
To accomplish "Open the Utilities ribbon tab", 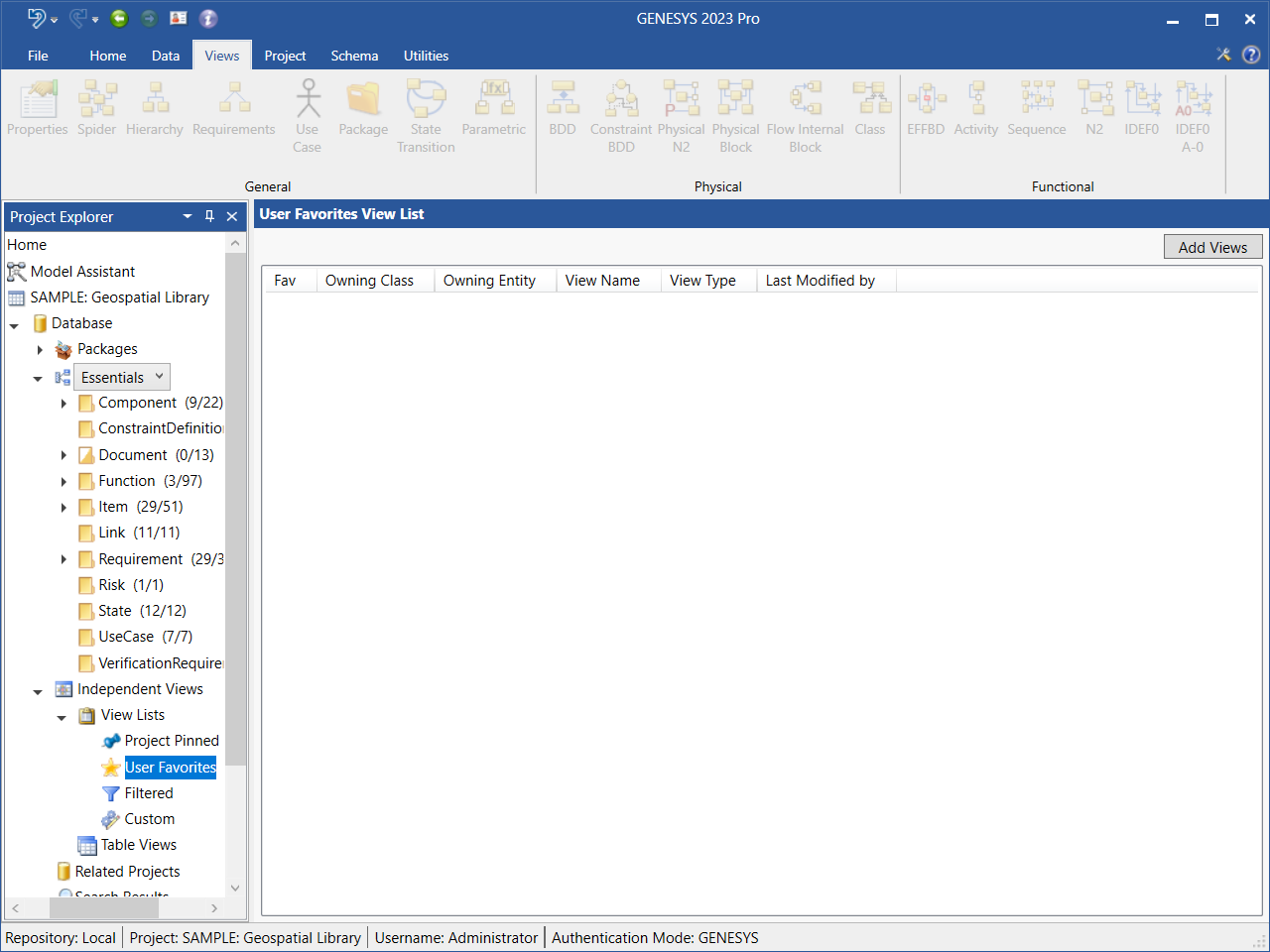I will pos(426,56).
